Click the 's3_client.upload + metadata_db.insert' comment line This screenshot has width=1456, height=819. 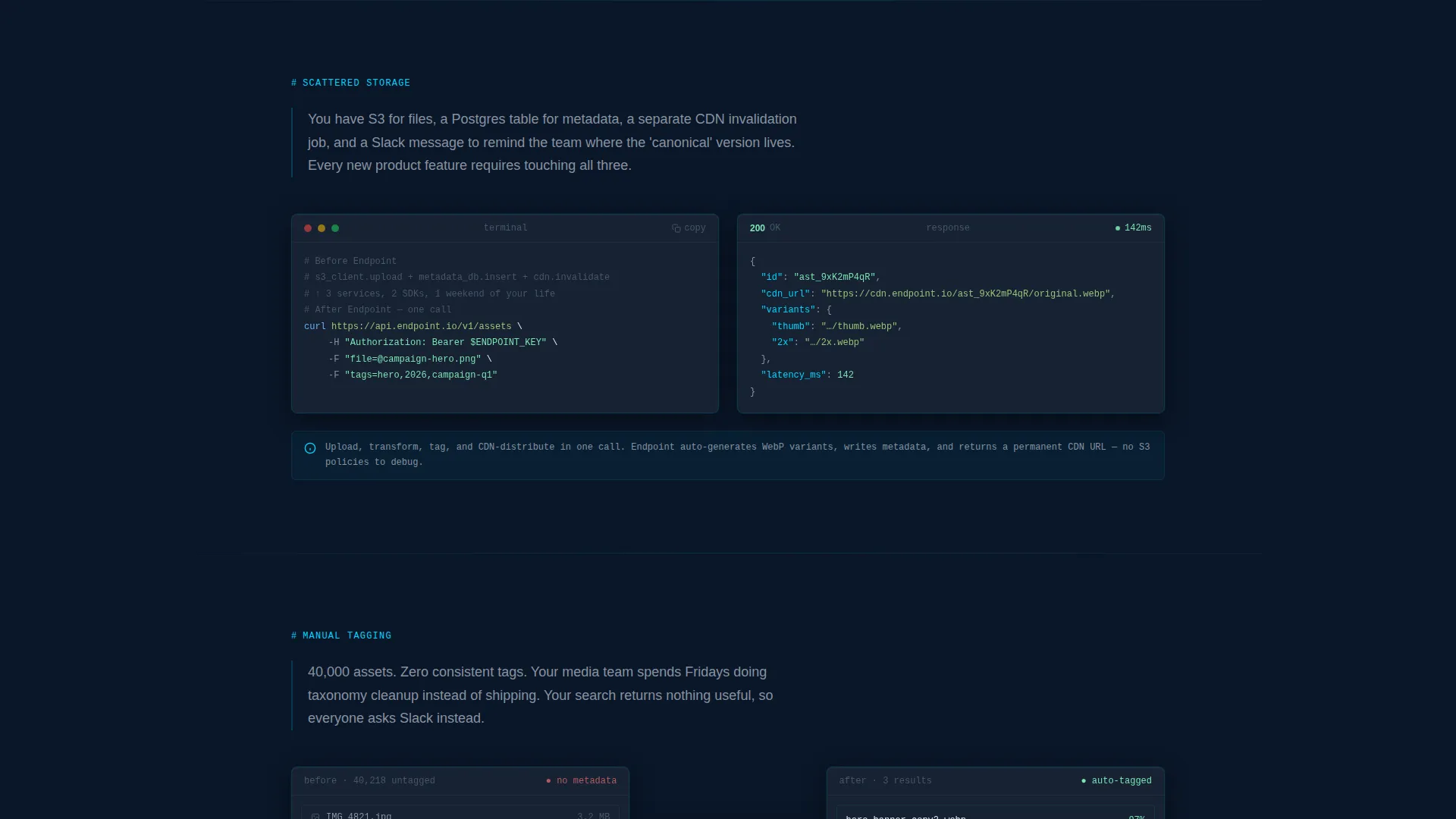tap(457, 278)
